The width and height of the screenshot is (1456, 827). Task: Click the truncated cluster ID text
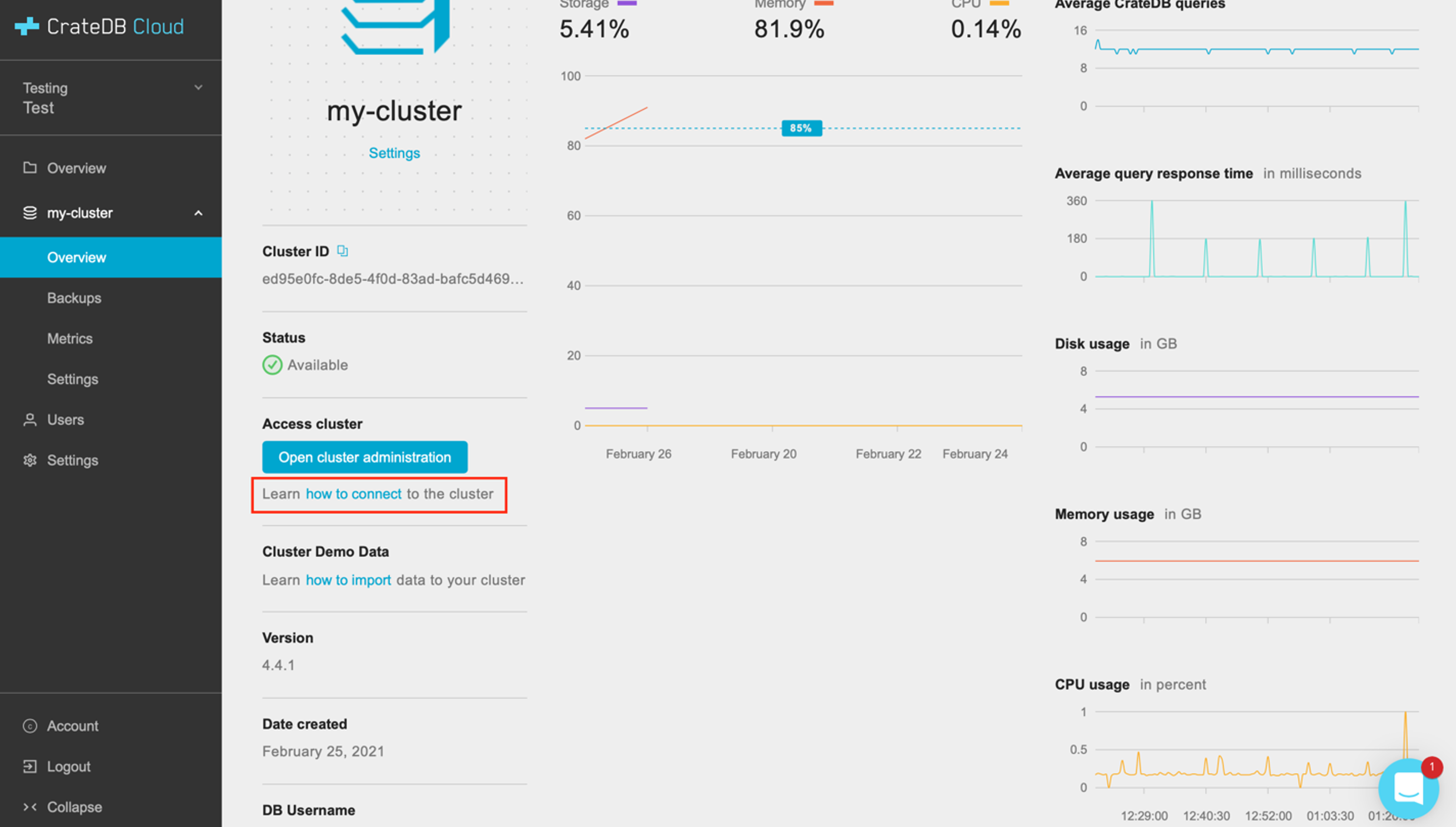[393, 279]
